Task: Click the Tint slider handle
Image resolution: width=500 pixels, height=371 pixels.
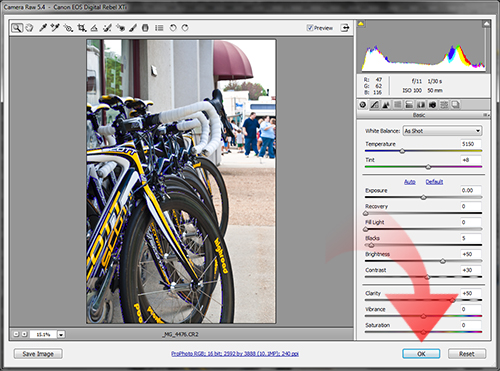Action: coord(428,167)
